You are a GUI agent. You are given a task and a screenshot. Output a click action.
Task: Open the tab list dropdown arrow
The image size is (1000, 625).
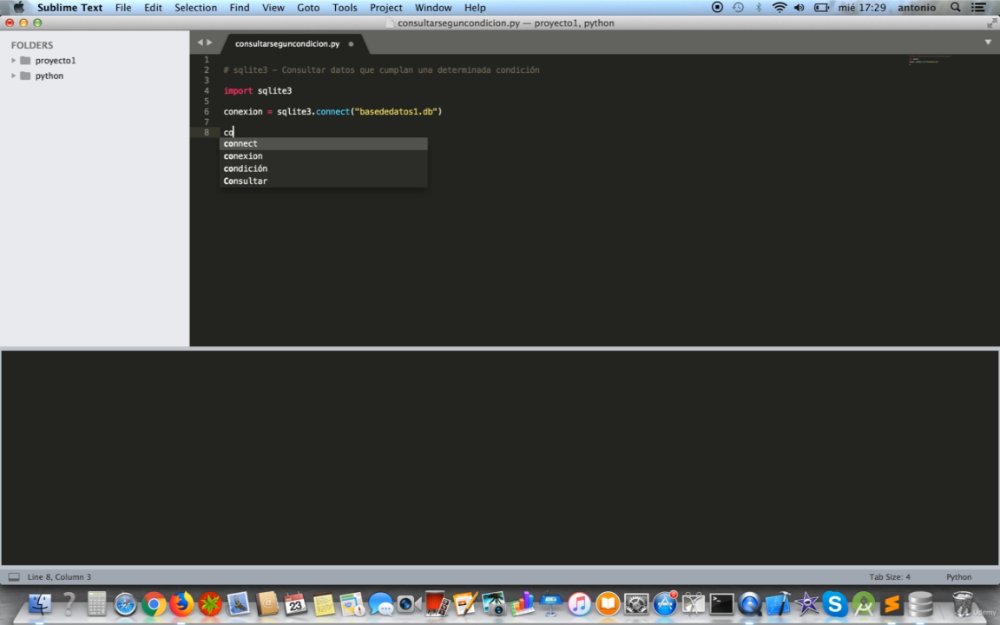tap(988, 42)
